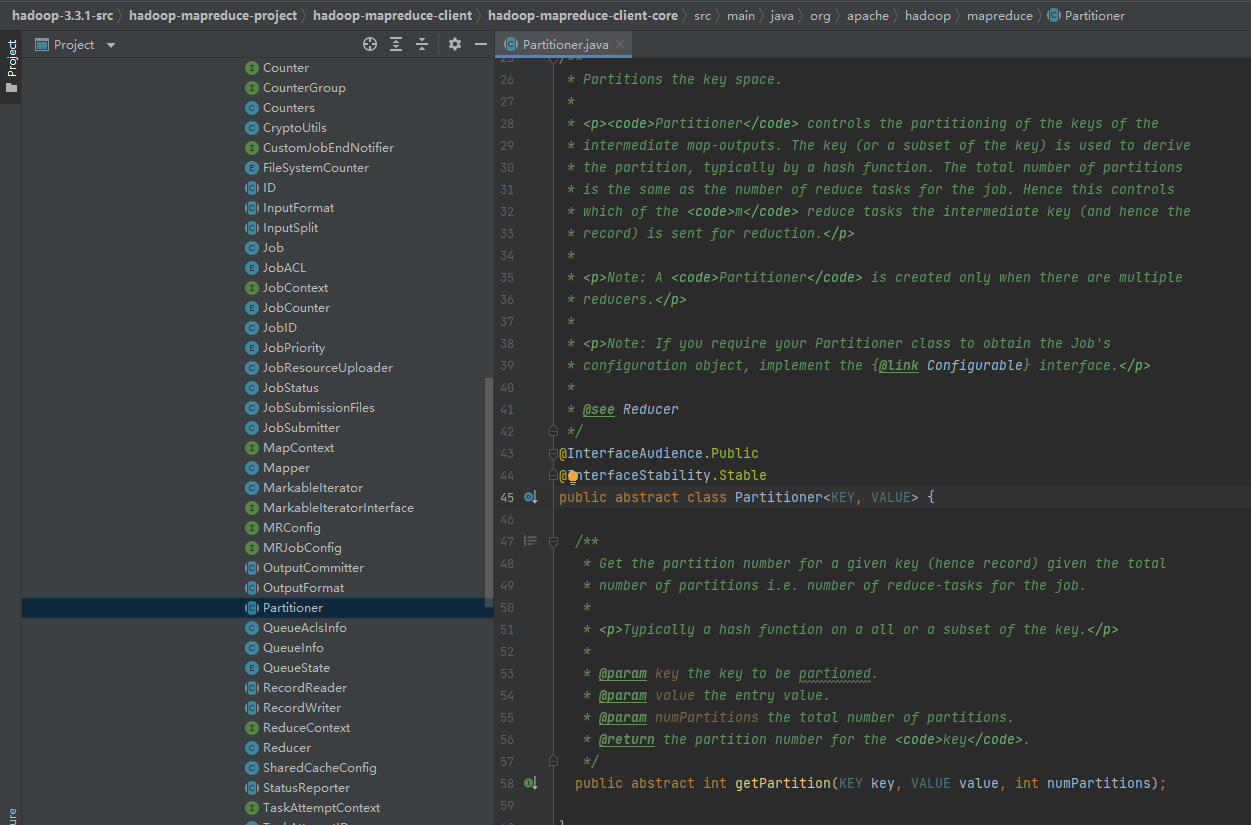Viewport: 1251px width, 825px height.
Task: Click the hadoop-3.3.1-src breadcrumb
Action: (x=62, y=15)
